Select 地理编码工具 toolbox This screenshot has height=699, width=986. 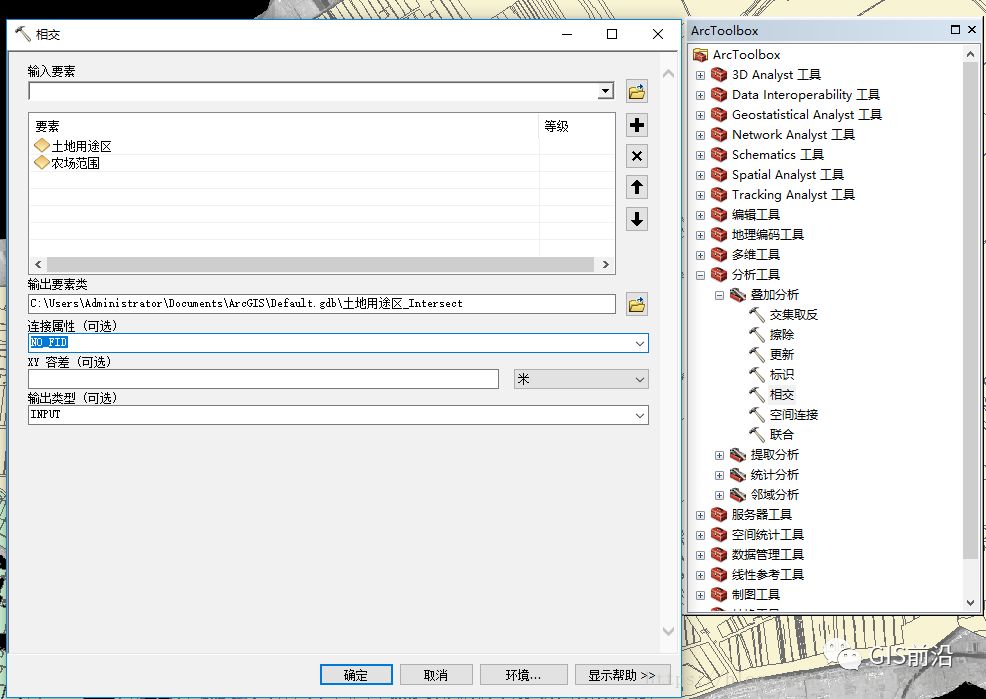pyautogui.click(x=767, y=234)
